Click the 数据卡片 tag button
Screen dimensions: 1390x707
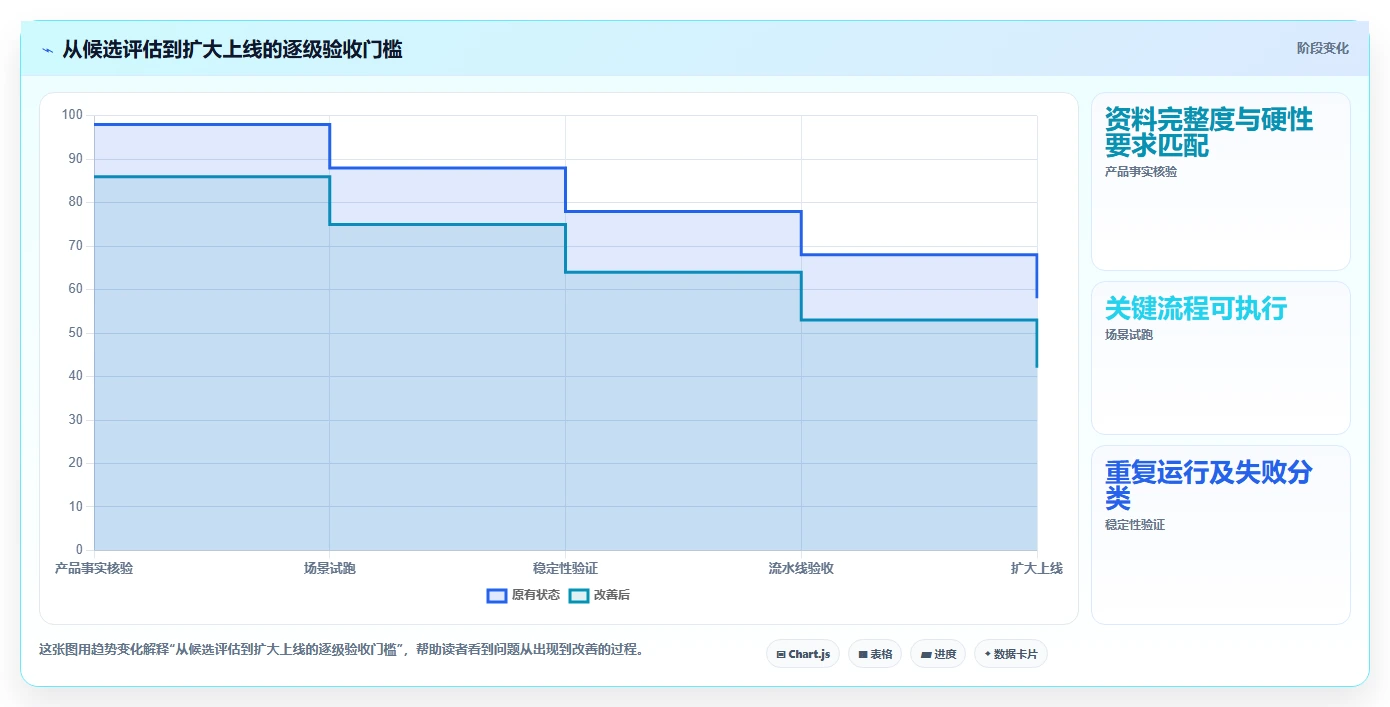[1011, 654]
